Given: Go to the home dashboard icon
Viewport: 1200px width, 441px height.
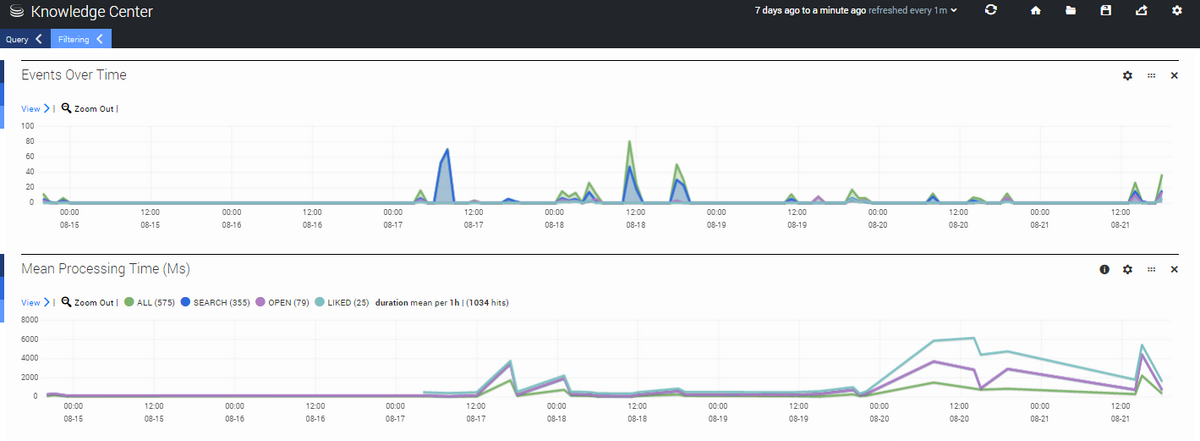Looking at the screenshot, I should coord(1036,11).
